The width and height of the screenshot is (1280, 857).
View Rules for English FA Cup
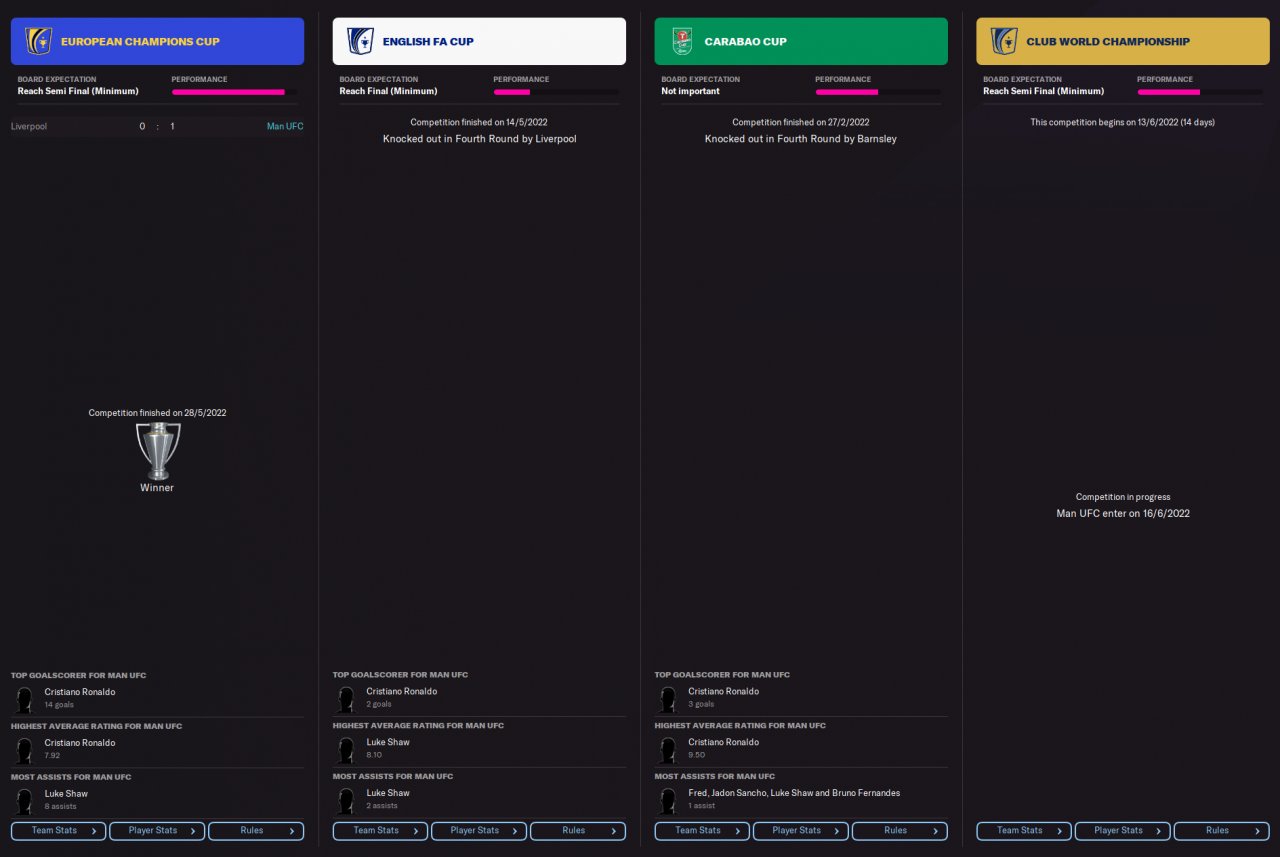click(x=578, y=831)
